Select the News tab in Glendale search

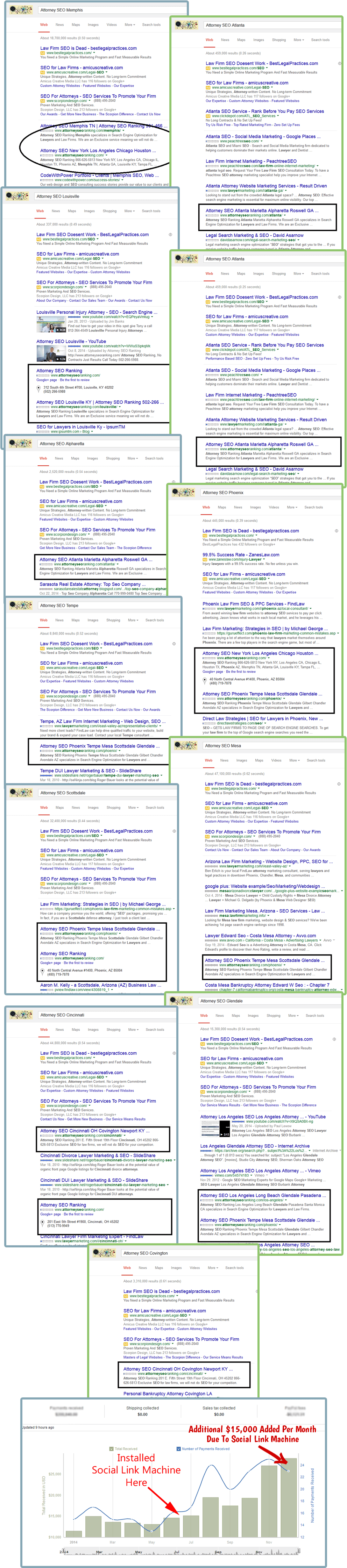219,1015
